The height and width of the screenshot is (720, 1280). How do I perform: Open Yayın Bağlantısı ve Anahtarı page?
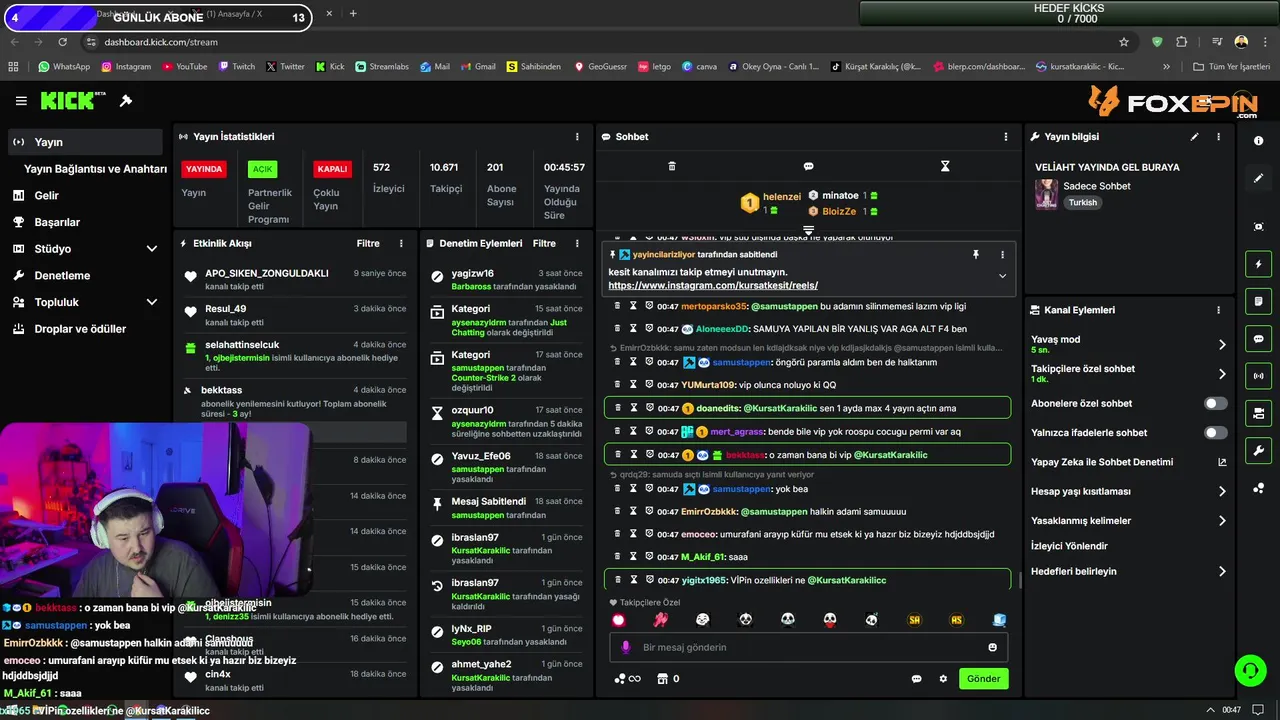95,169
